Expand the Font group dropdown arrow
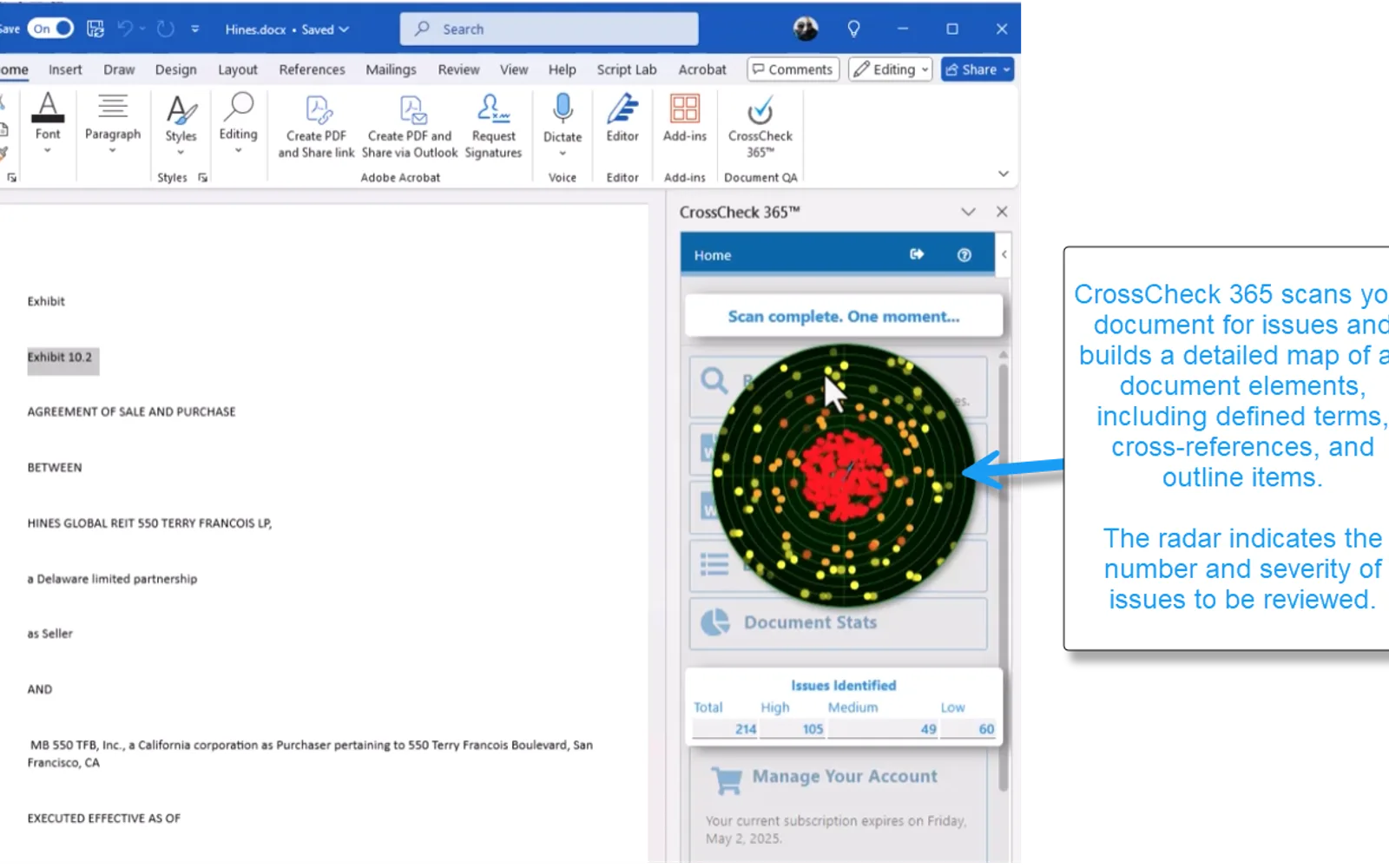1389x868 pixels. 48,151
